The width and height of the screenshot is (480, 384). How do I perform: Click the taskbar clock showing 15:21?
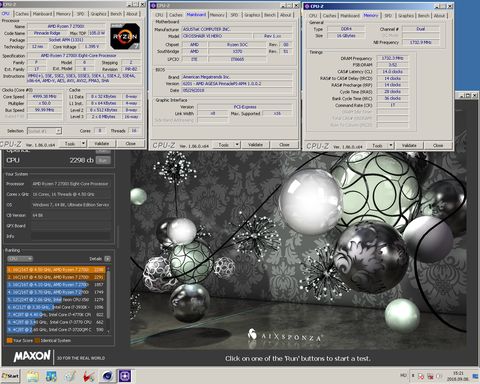coord(458,376)
